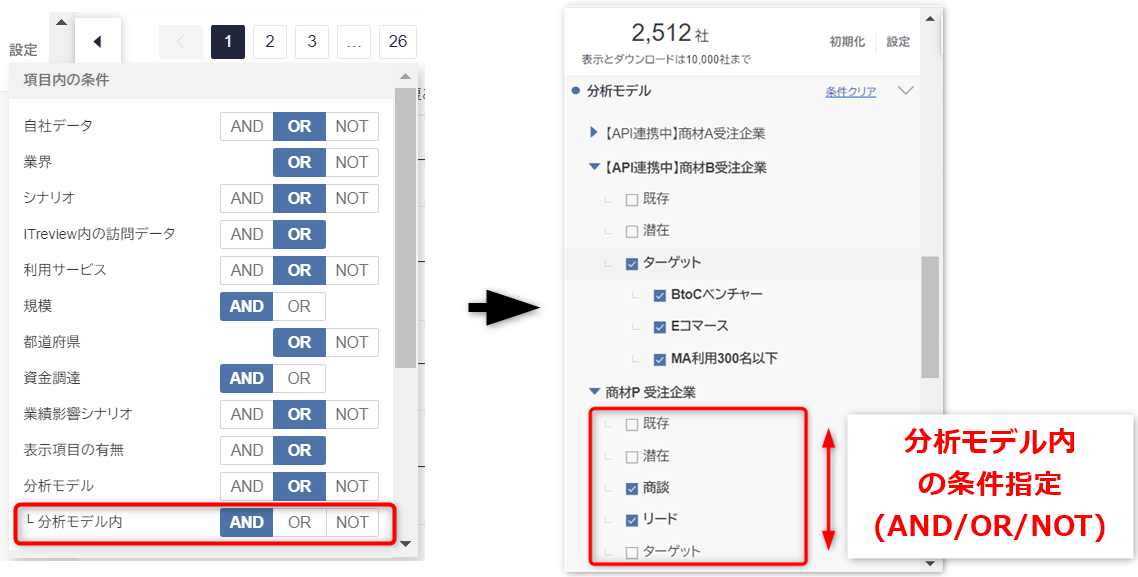Click the left-pointing triangle collapse panel button

[x=98, y=42]
